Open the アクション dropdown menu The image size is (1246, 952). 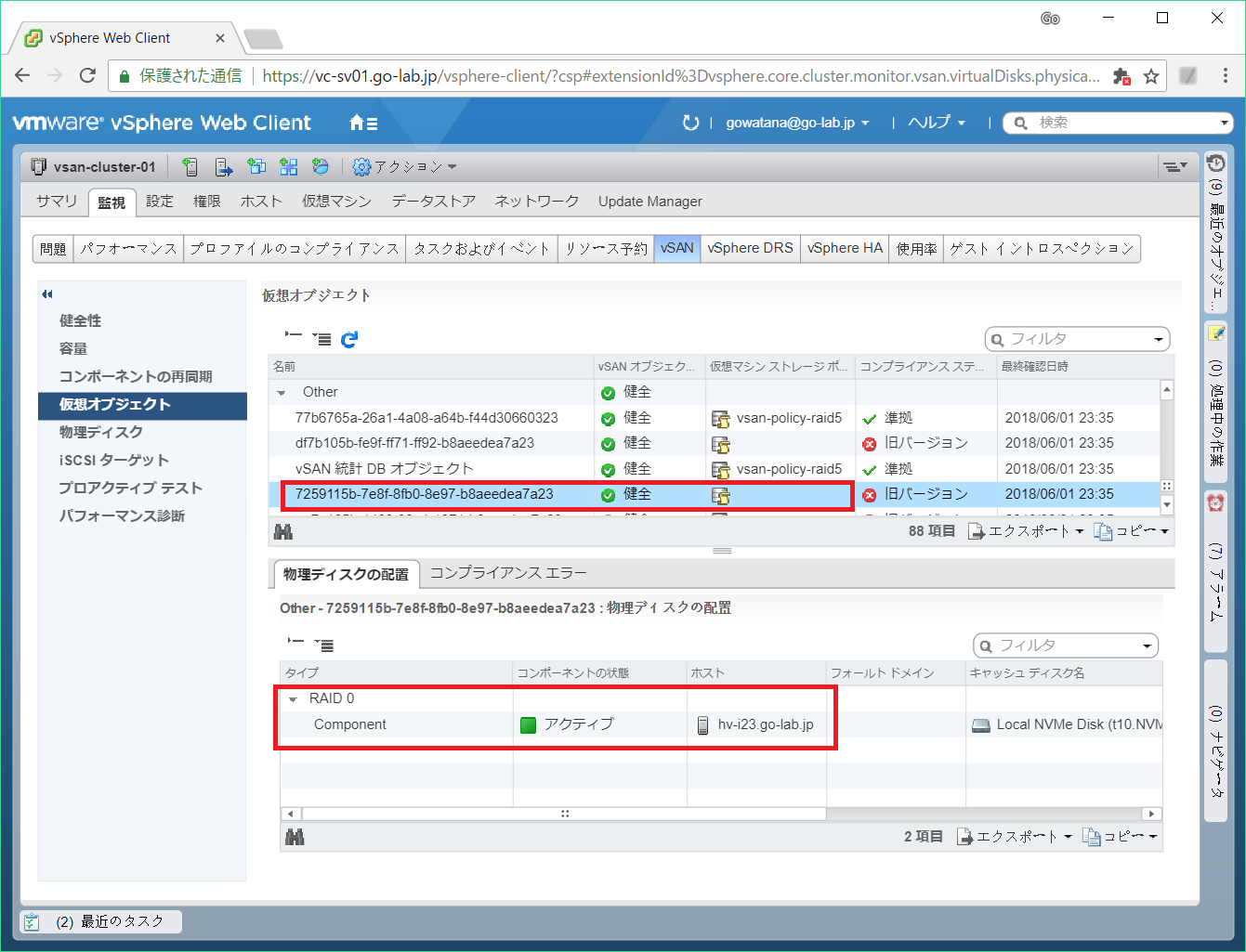pos(405,167)
